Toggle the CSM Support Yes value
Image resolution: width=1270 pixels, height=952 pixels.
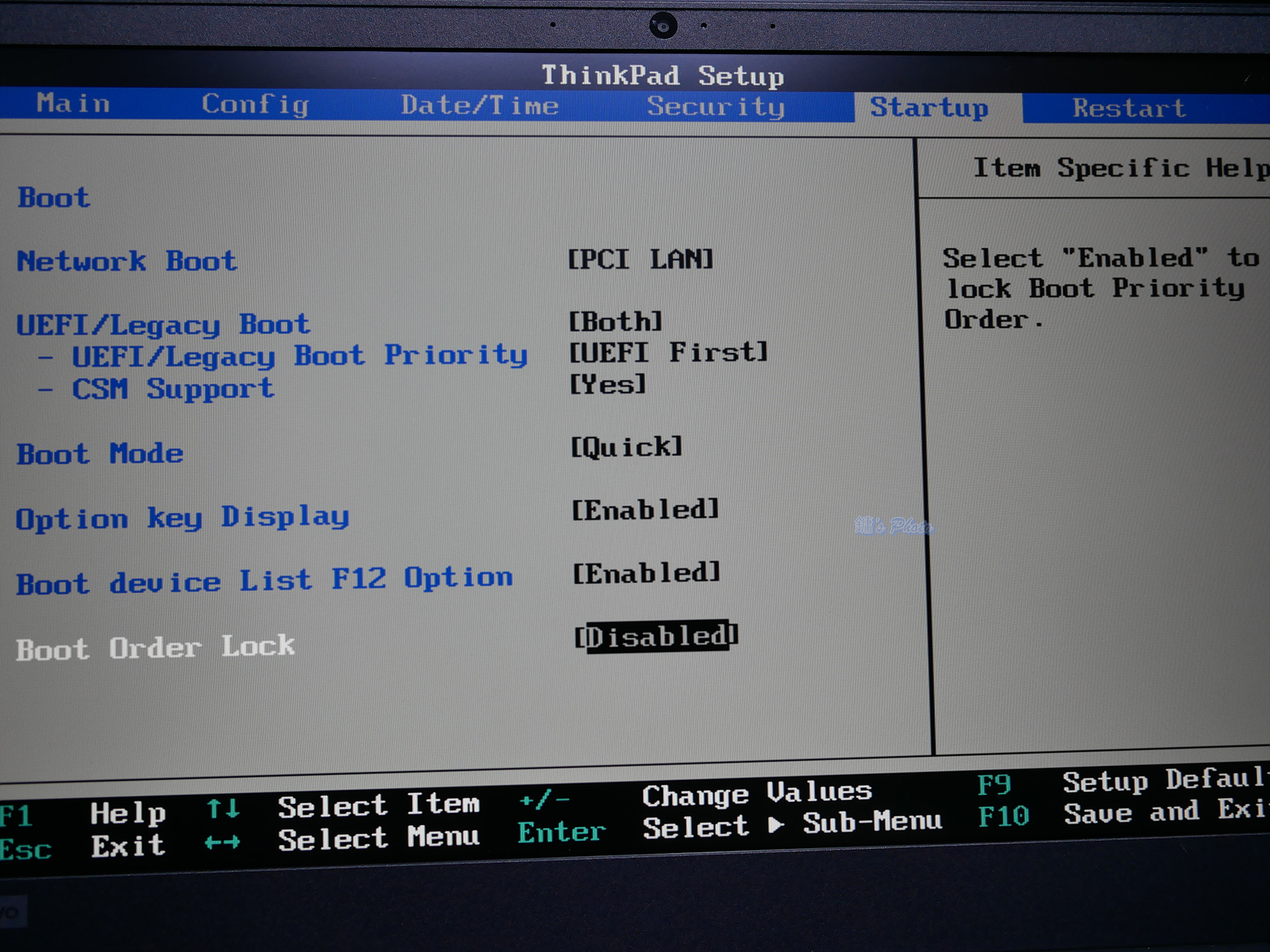pyautogui.click(x=607, y=384)
